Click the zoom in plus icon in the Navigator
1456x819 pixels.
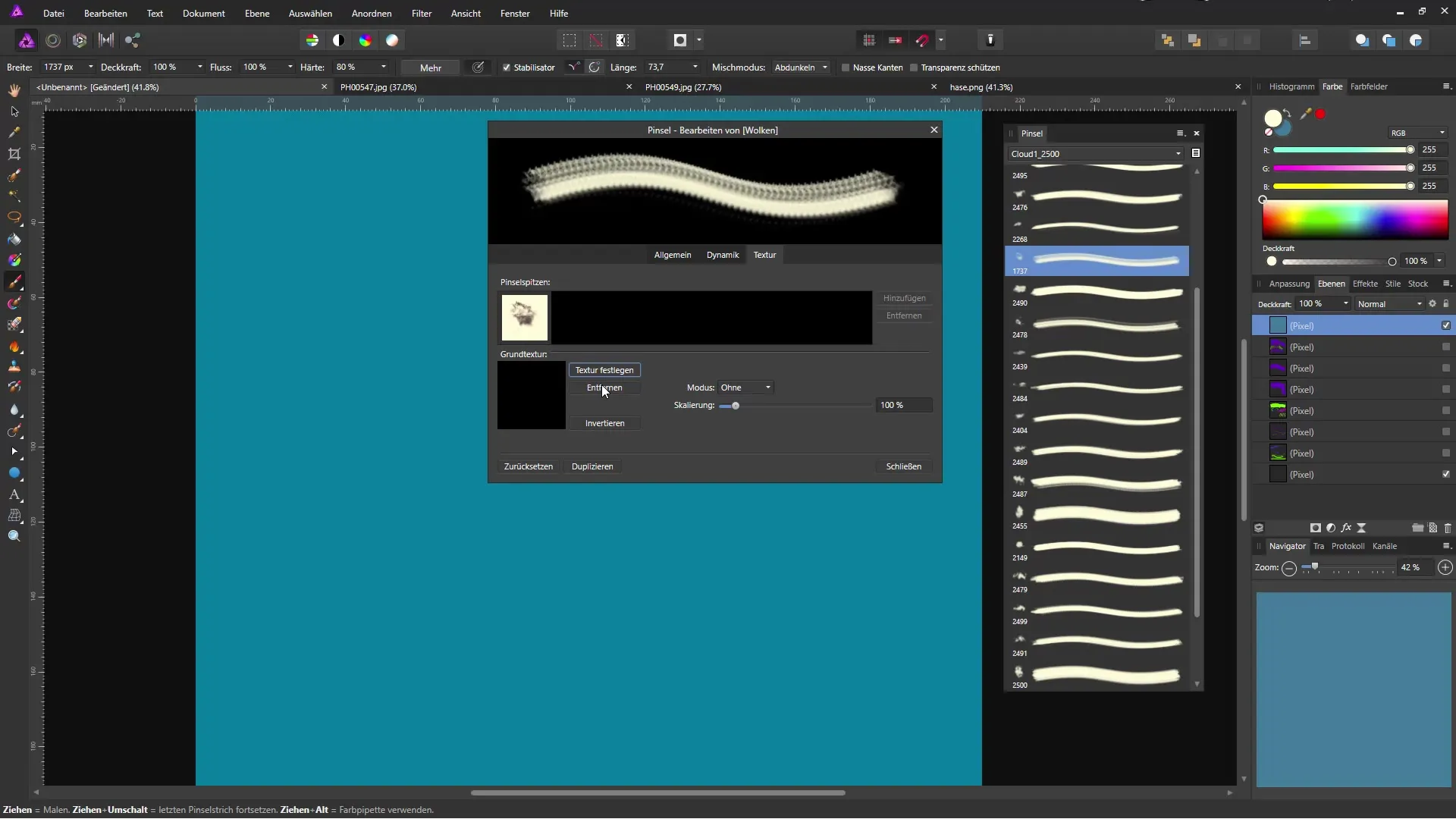pyautogui.click(x=1445, y=567)
